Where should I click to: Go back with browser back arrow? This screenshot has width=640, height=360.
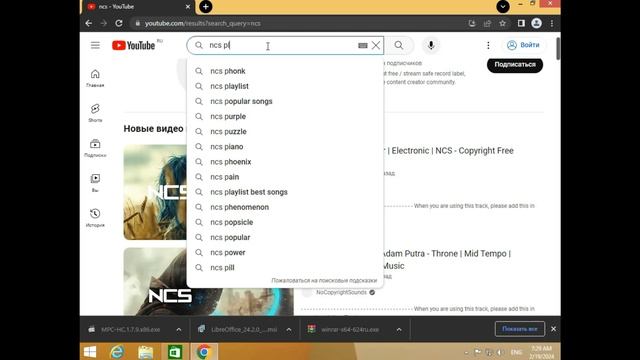point(89,23)
